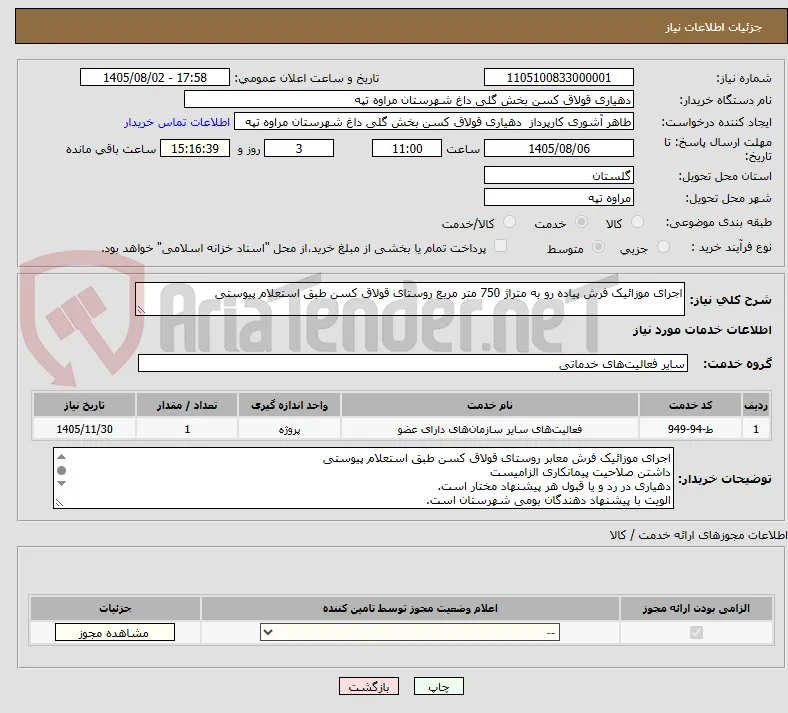The height and width of the screenshot is (713, 788).
Task: Click the request creator name field
Action: pos(434,122)
